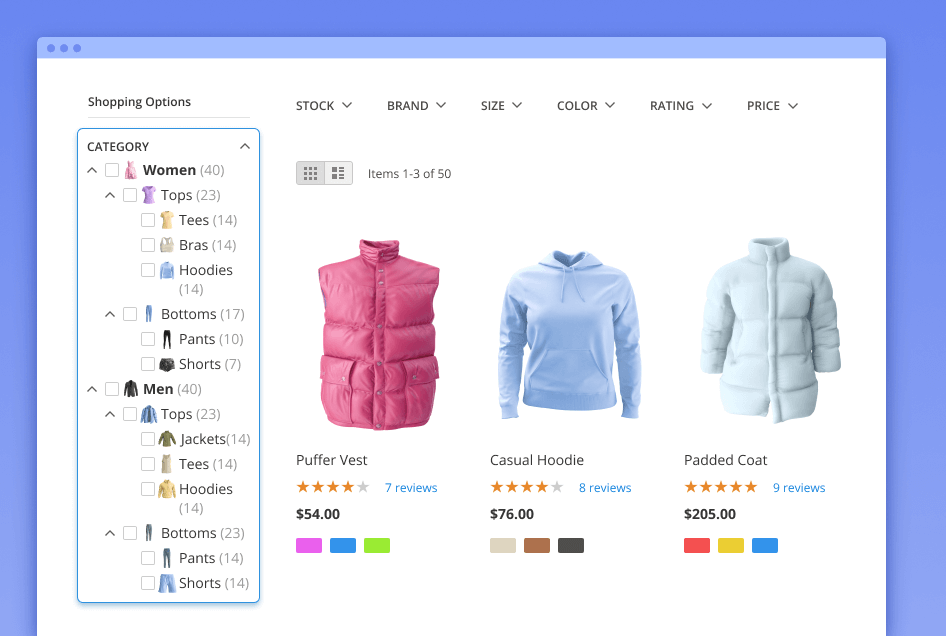Open the PRICE filter menu
The image size is (946, 636).
click(771, 105)
